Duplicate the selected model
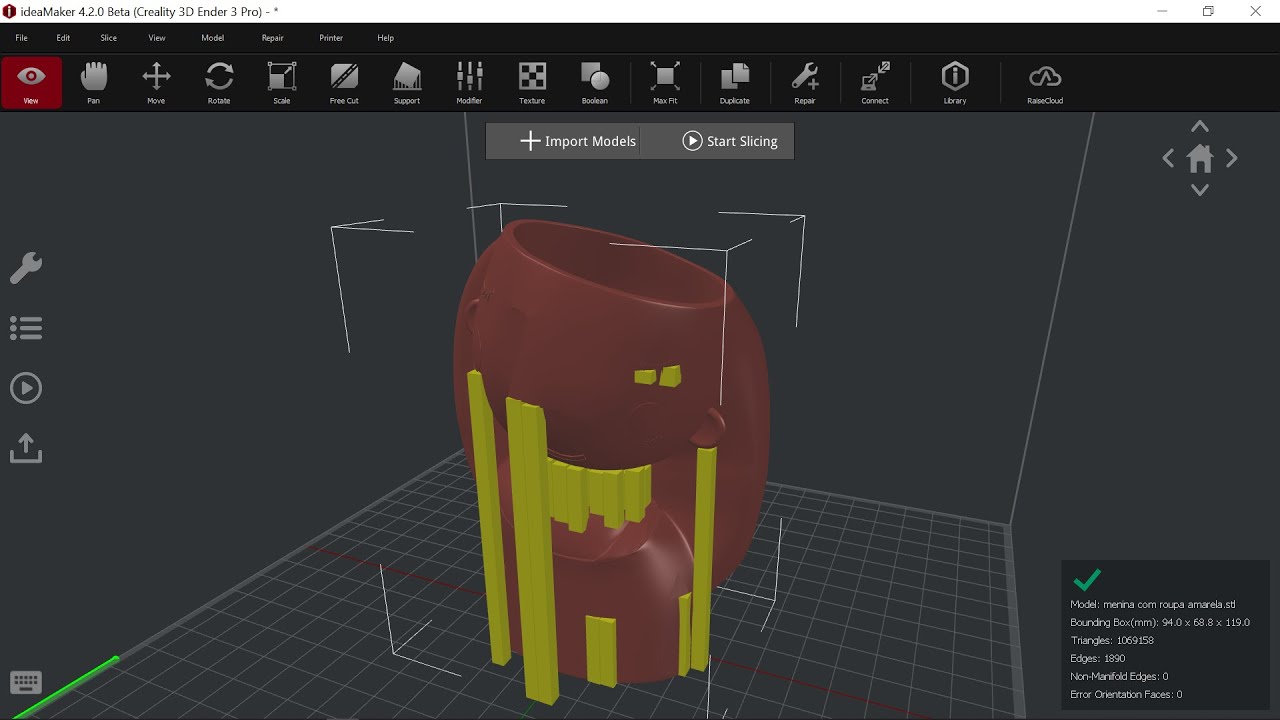The image size is (1280, 720). pos(735,82)
